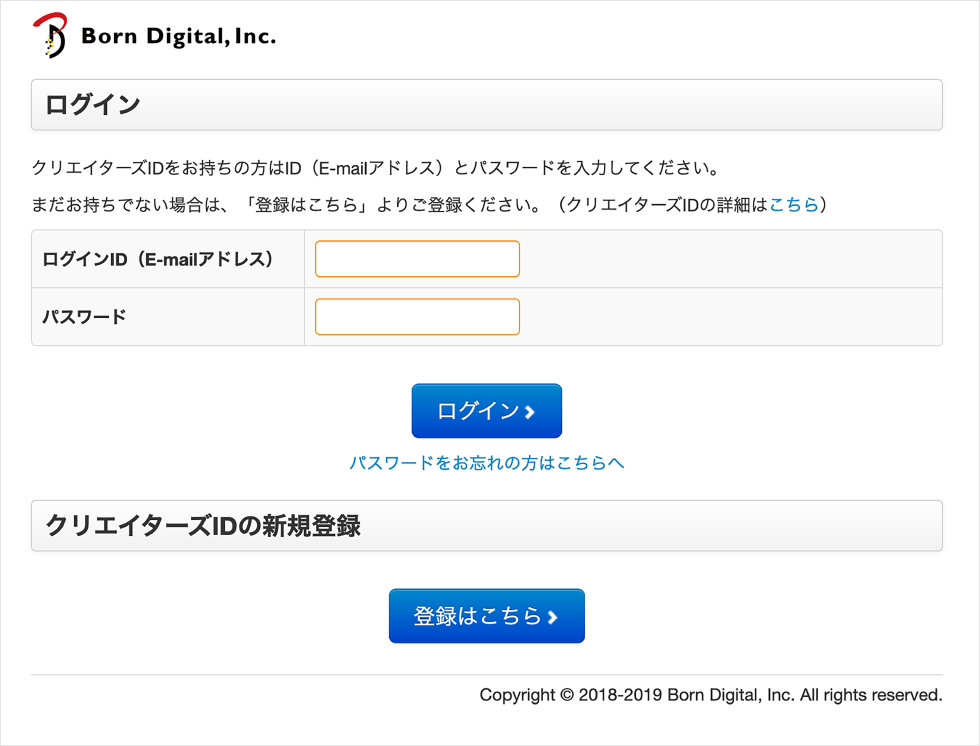The height and width of the screenshot is (746, 980).
Task: Click the arrow chevron on the ログイン button
Action: pyautogui.click(x=530, y=412)
